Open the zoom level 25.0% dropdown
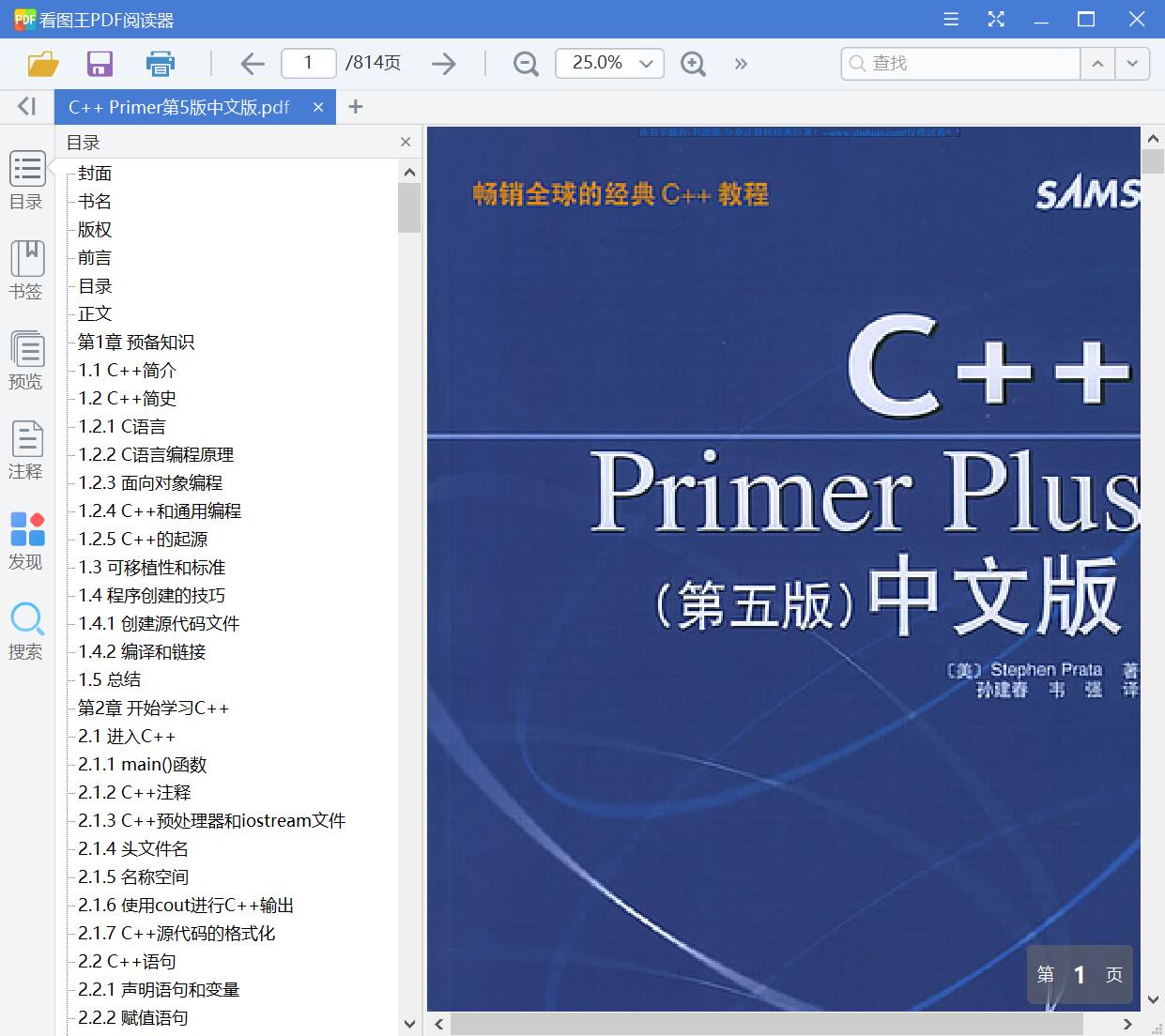Viewport: 1165px width, 1036px height. (609, 63)
